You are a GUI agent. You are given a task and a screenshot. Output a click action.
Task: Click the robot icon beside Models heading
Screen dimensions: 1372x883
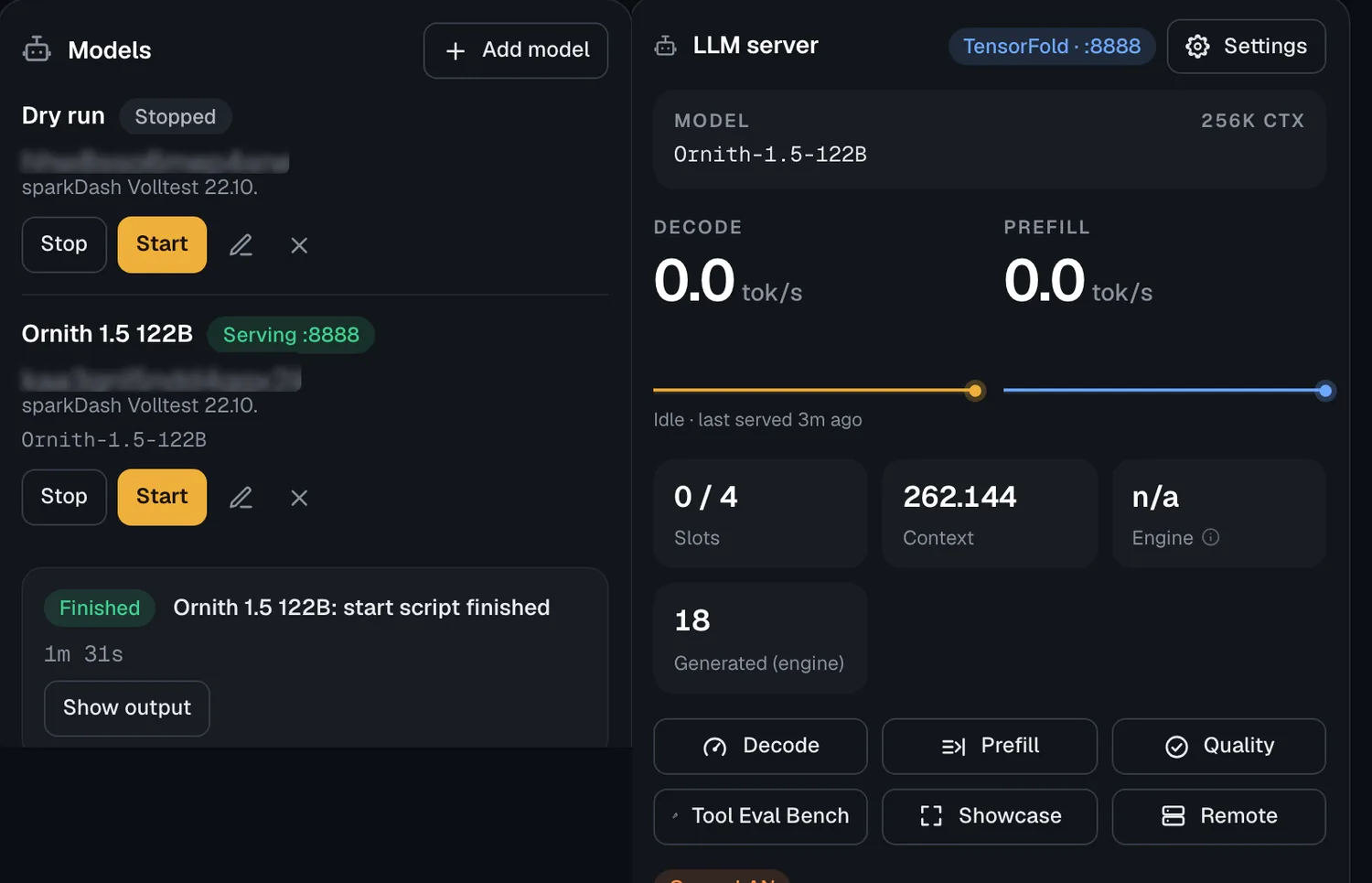[x=37, y=49]
